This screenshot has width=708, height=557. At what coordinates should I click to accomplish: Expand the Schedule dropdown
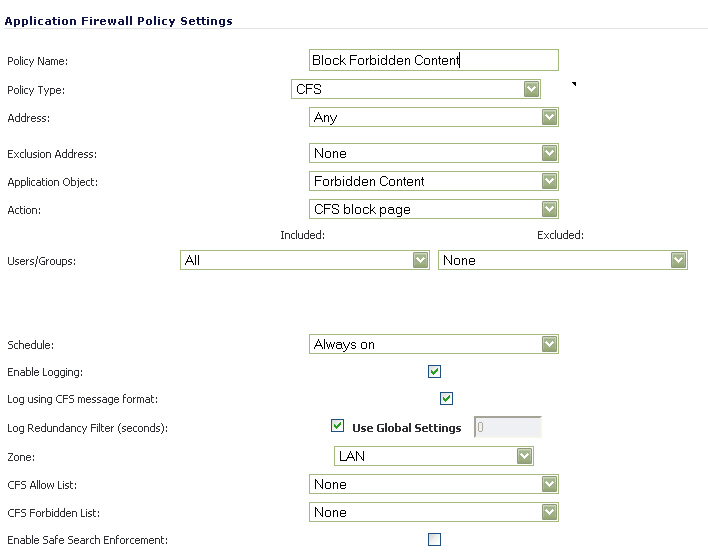[x=434, y=344]
